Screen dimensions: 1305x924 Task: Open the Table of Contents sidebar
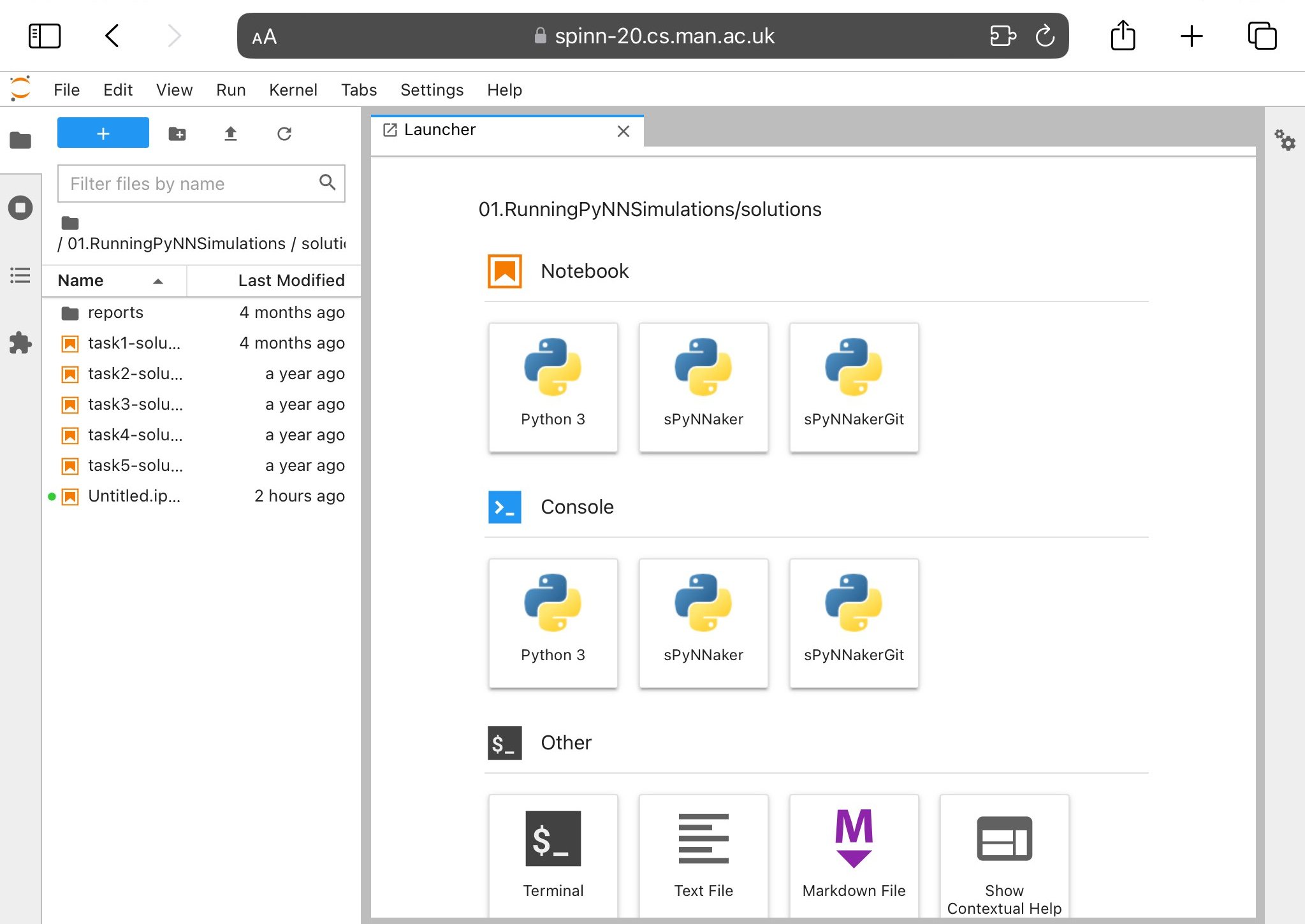pyautogui.click(x=20, y=275)
